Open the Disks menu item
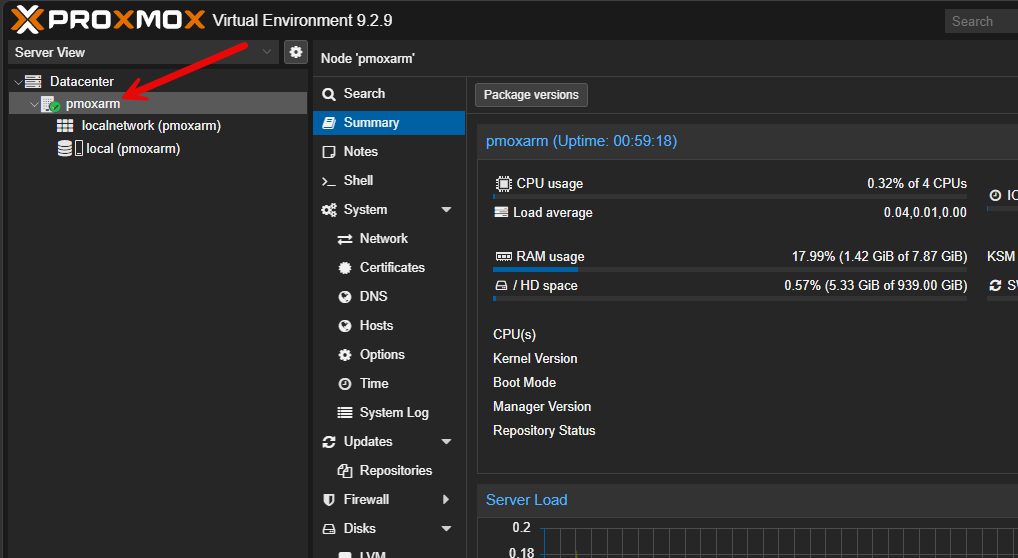 (389, 528)
